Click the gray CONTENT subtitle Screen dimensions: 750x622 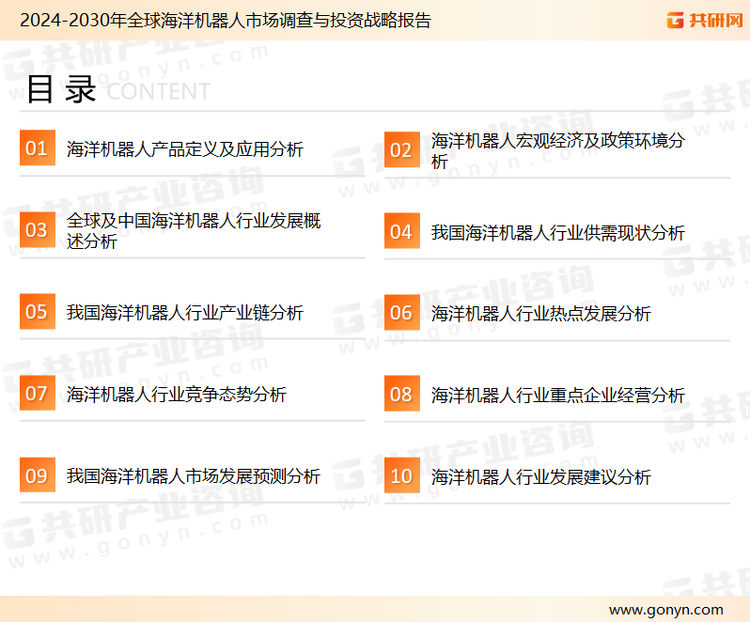point(158,91)
